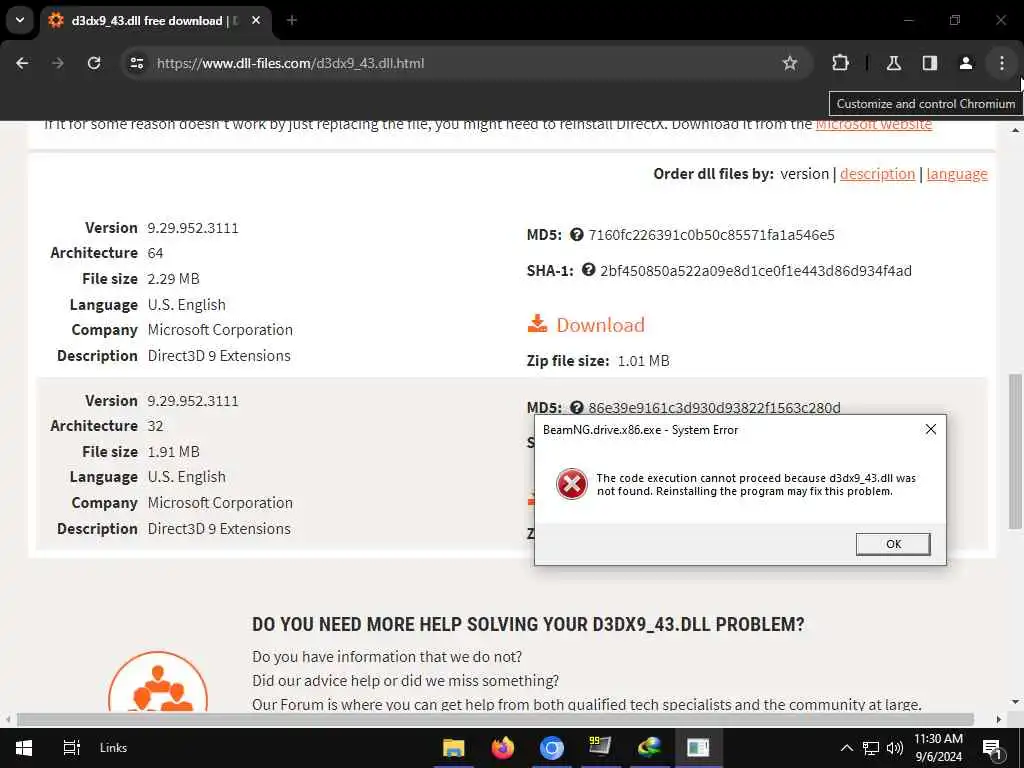This screenshot has width=1024, height=768.
Task: Click the vertical page scrollbar thumb
Action: click(x=1015, y=451)
